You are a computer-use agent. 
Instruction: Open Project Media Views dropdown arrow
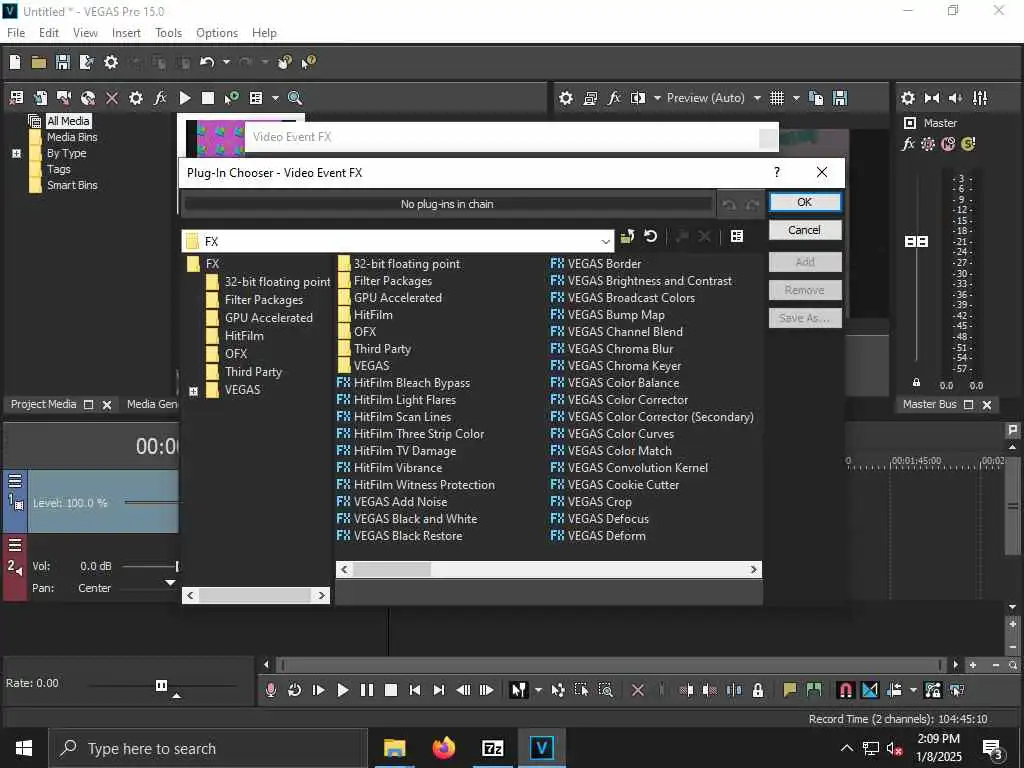(x=275, y=98)
